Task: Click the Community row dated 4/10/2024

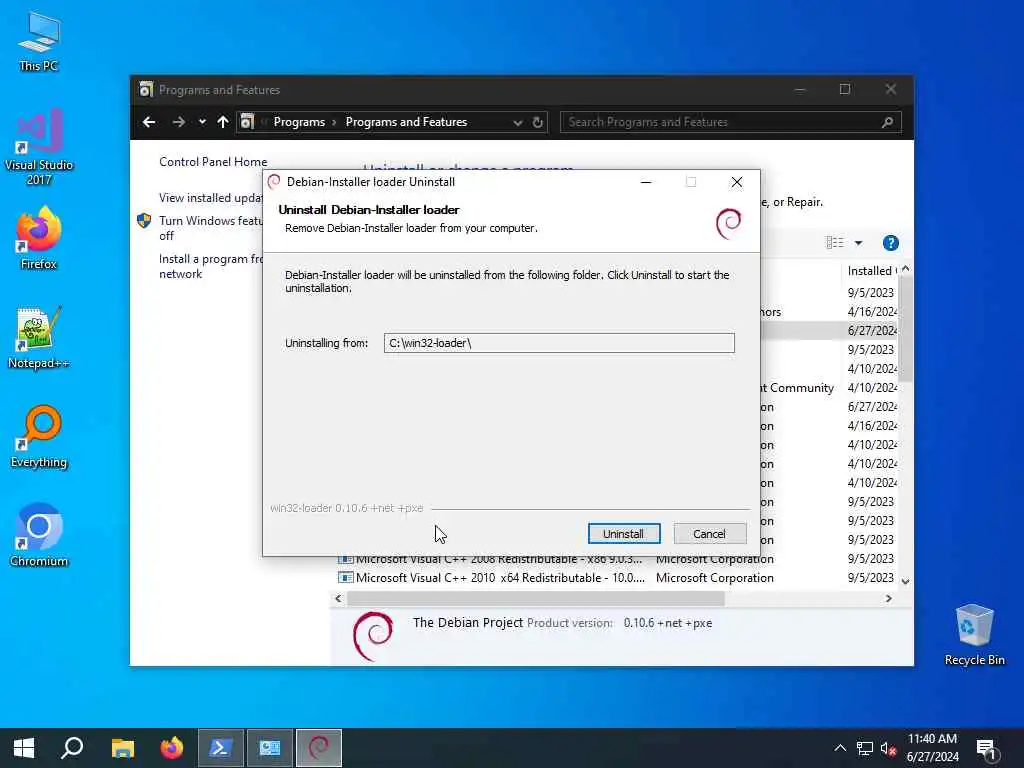Action: 829,388
